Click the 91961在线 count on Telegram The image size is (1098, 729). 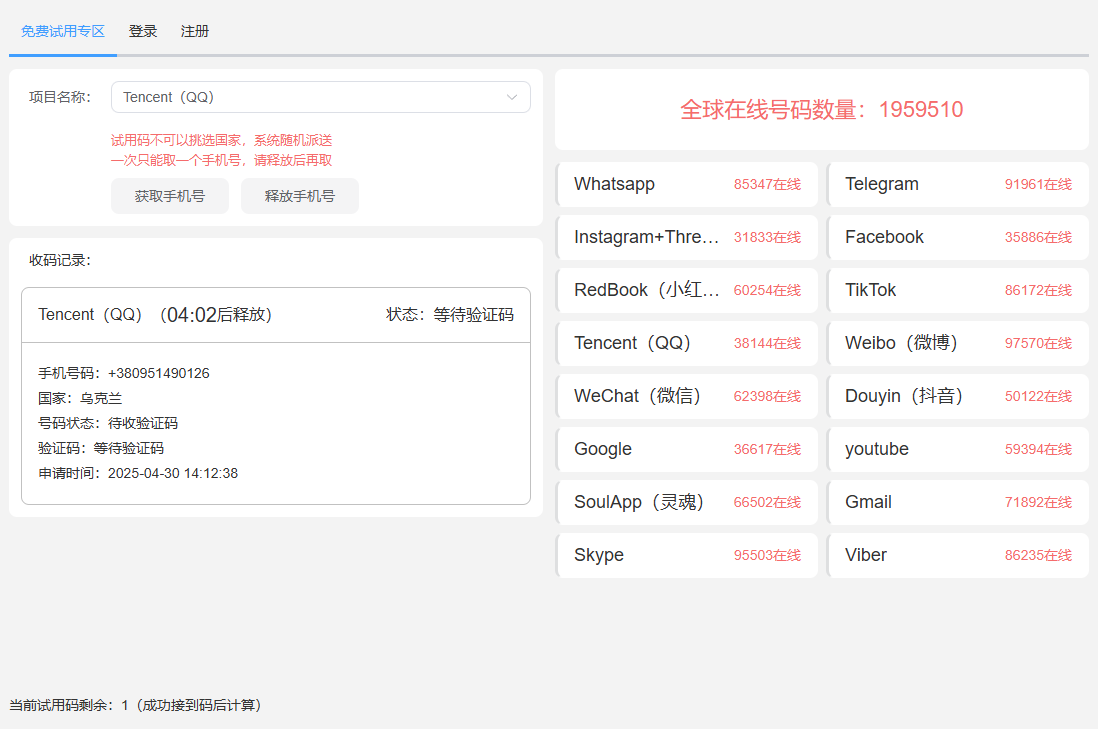1038,184
